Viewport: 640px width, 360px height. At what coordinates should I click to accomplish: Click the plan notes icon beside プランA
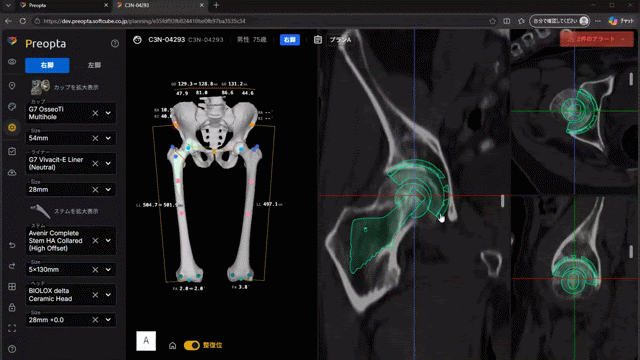coord(318,40)
